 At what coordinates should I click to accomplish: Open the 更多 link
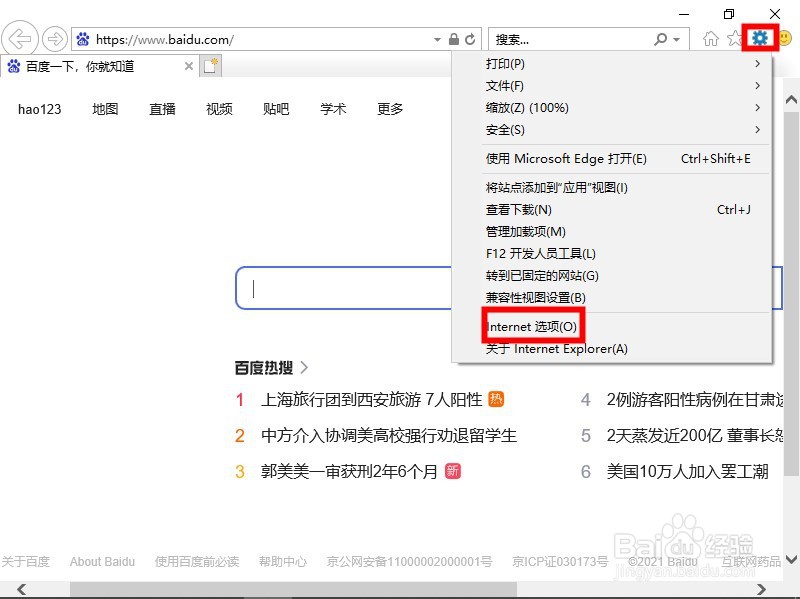390,109
